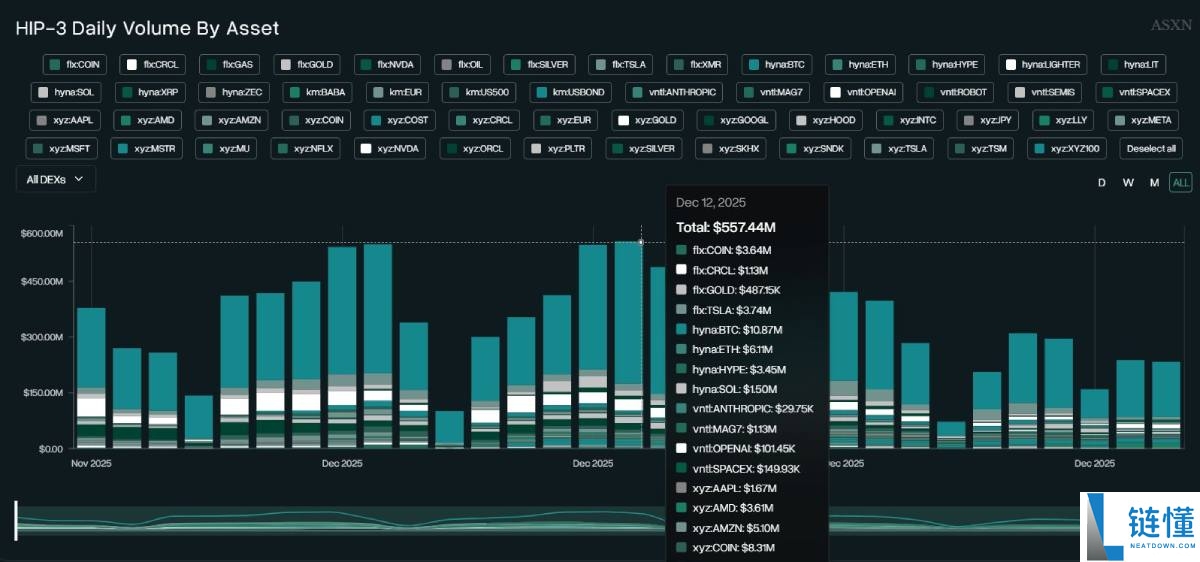
Task: Toggle the xyz:SNDK legend series
Action: point(816,149)
